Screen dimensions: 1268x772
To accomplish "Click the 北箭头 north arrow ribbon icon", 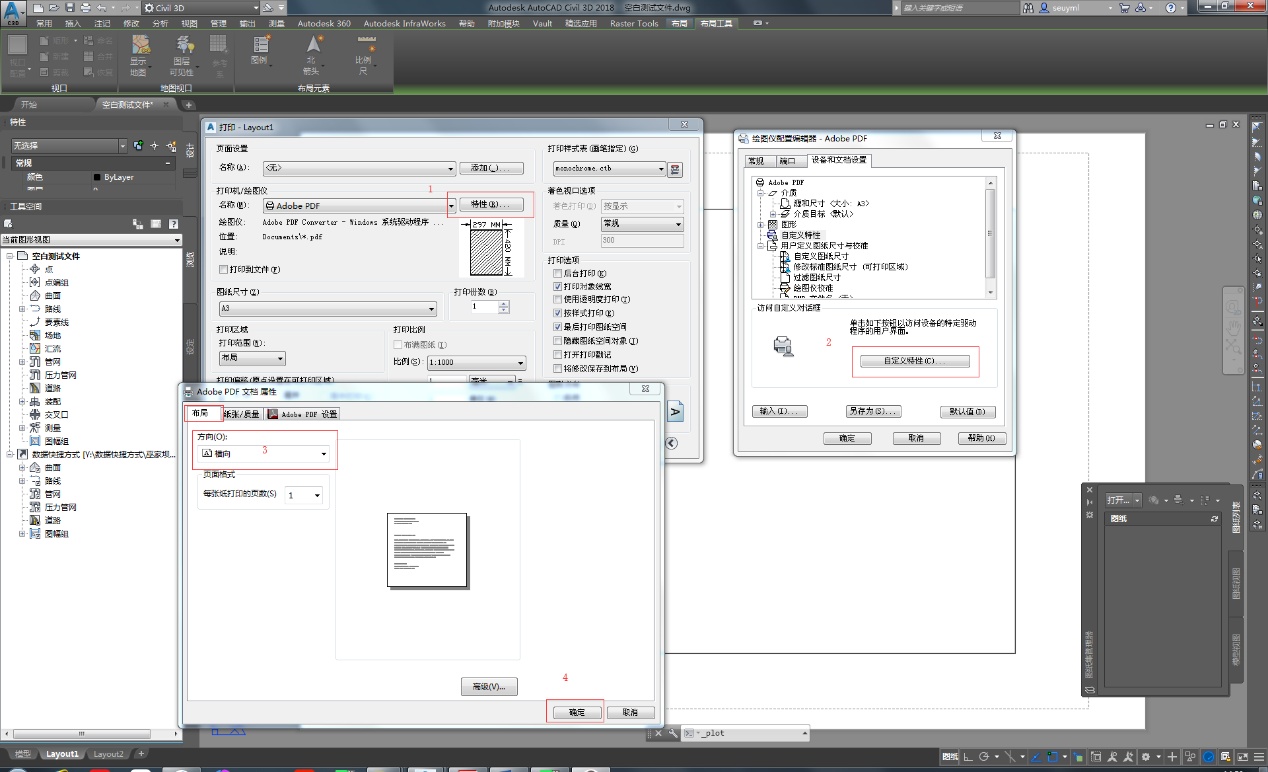I will [x=313, y=45].
